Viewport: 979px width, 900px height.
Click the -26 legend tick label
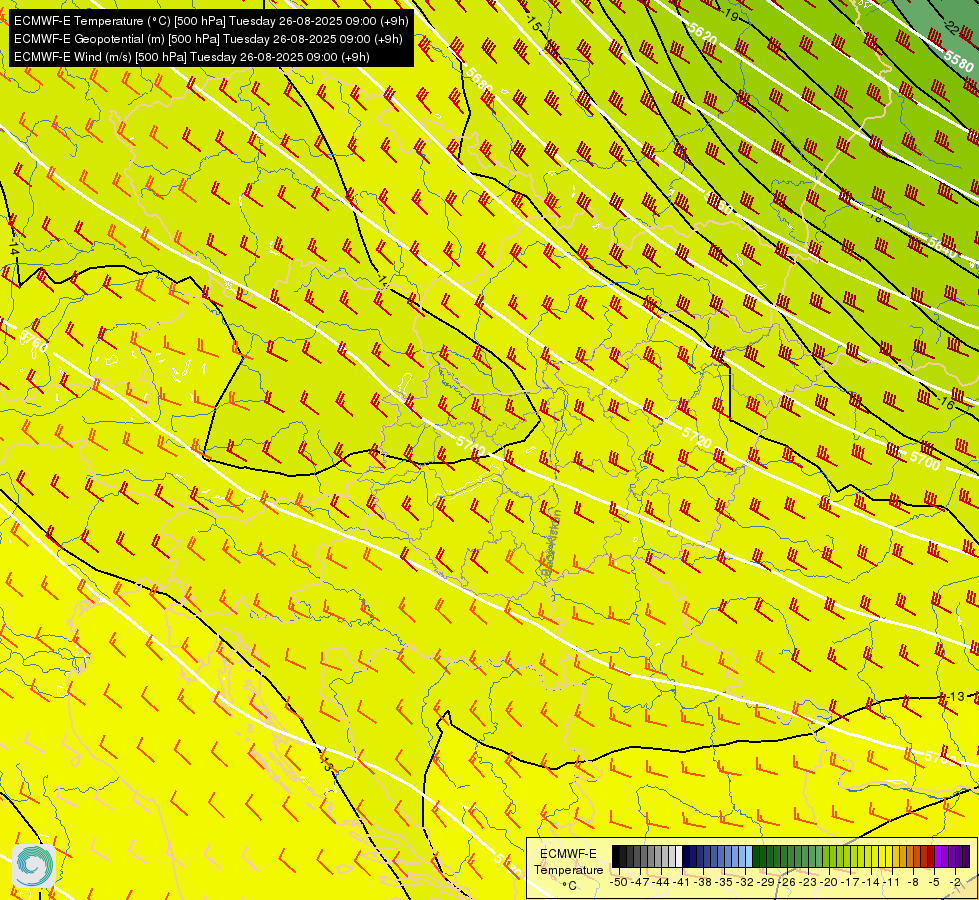788,882
